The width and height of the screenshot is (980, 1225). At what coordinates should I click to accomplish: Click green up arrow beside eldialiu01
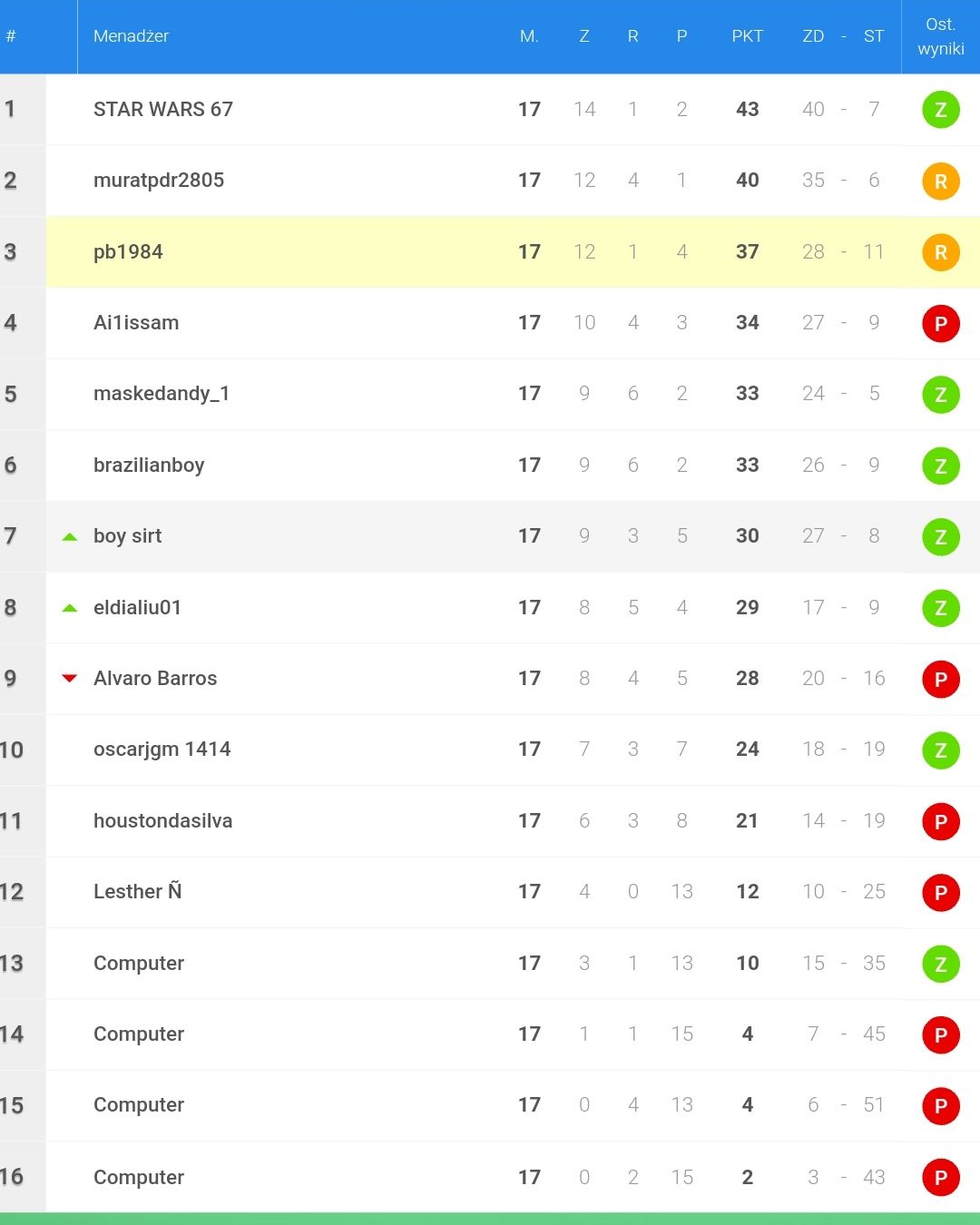(x=70, y=608)
